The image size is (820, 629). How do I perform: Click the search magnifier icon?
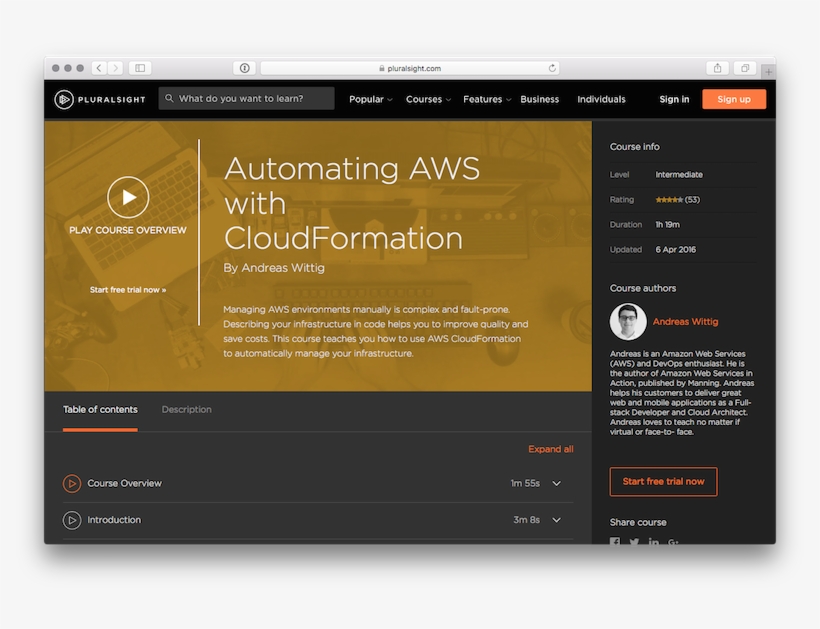pos(169,98)
